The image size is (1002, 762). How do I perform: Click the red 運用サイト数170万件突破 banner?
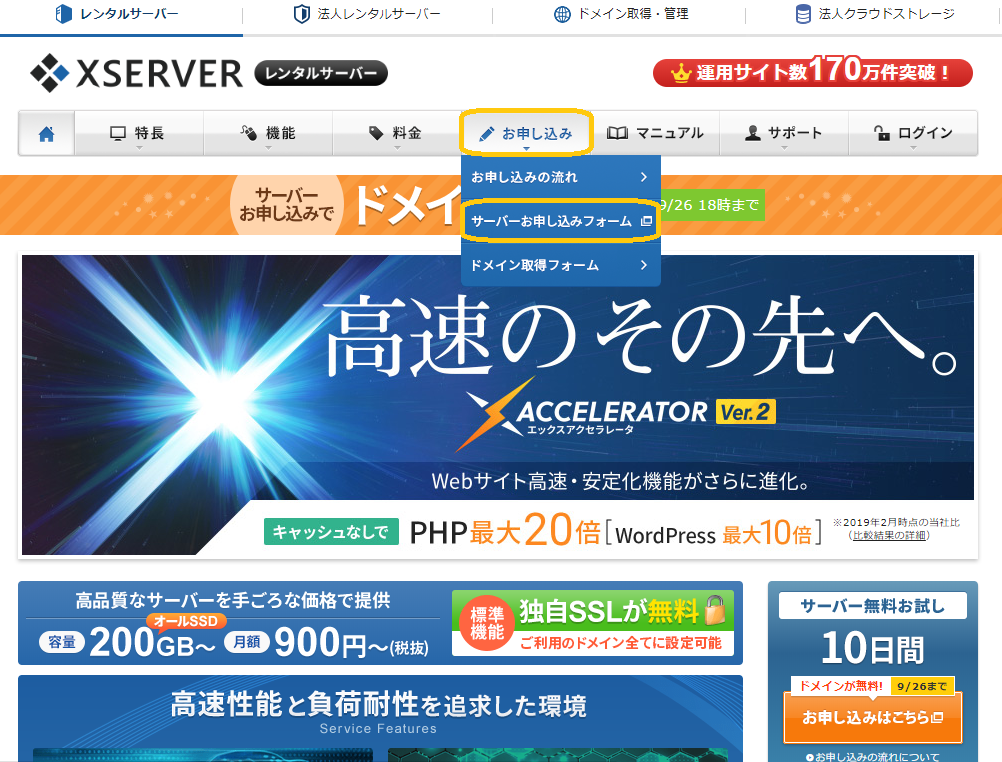(x=813, y=72)
